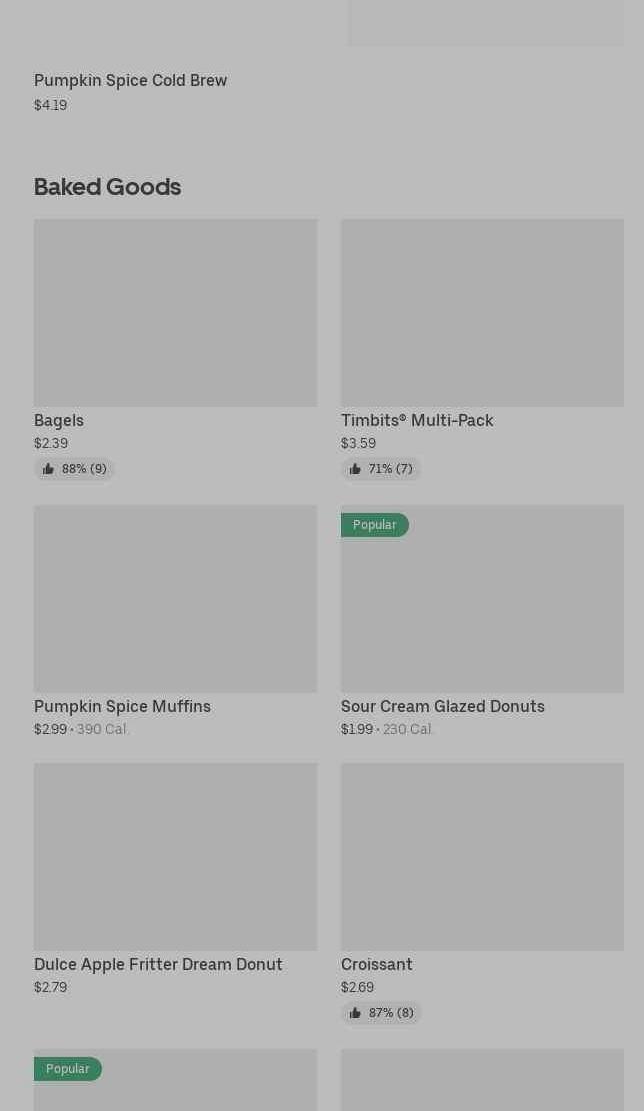Open the Bagels product image
Image resolution: width=644 pixels, height=1111 pixels.
click(175, 313)
